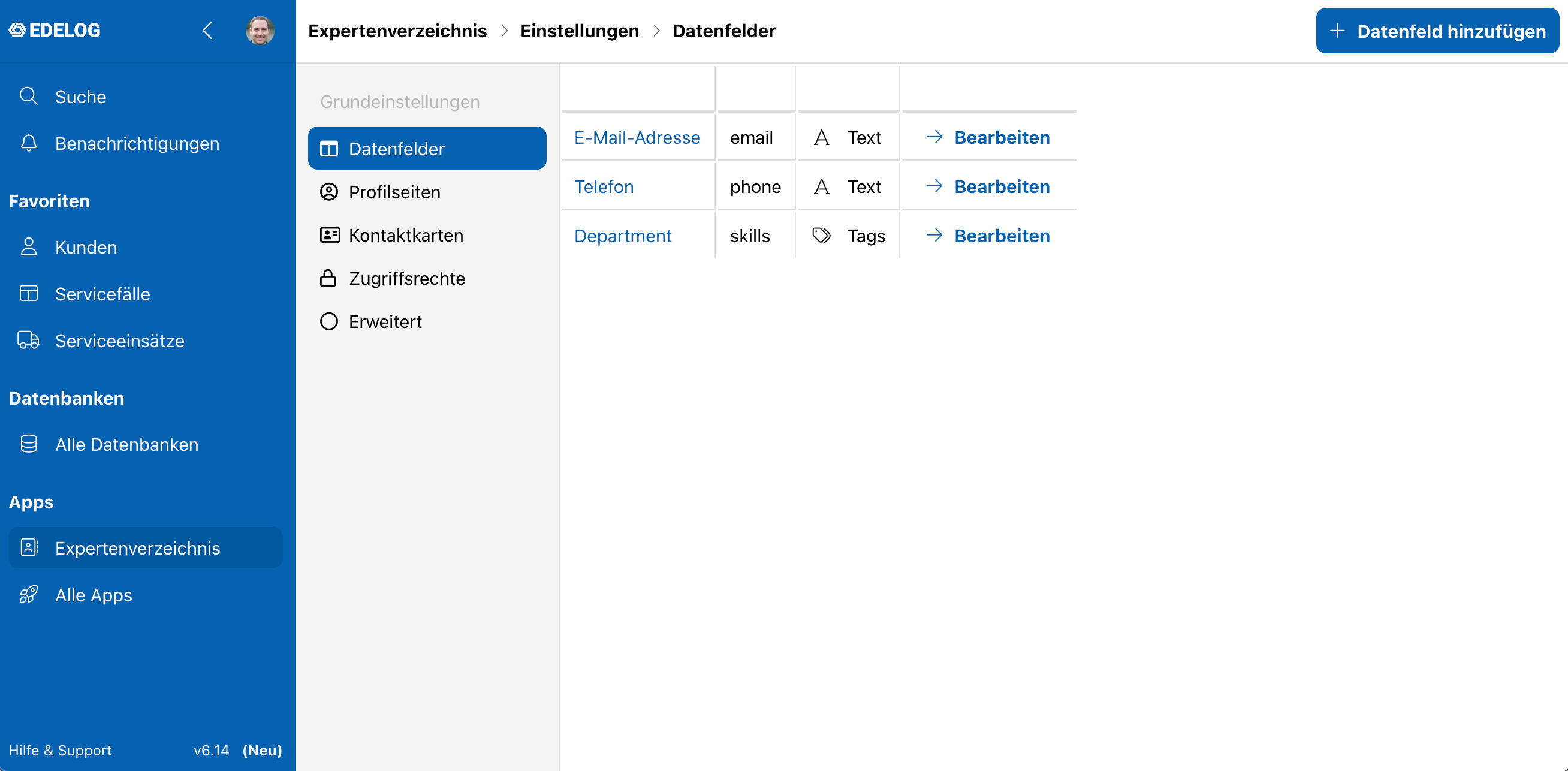Open Serviceeinsätze from favorites
The image size is (1568, 771).
click(146, 341)
